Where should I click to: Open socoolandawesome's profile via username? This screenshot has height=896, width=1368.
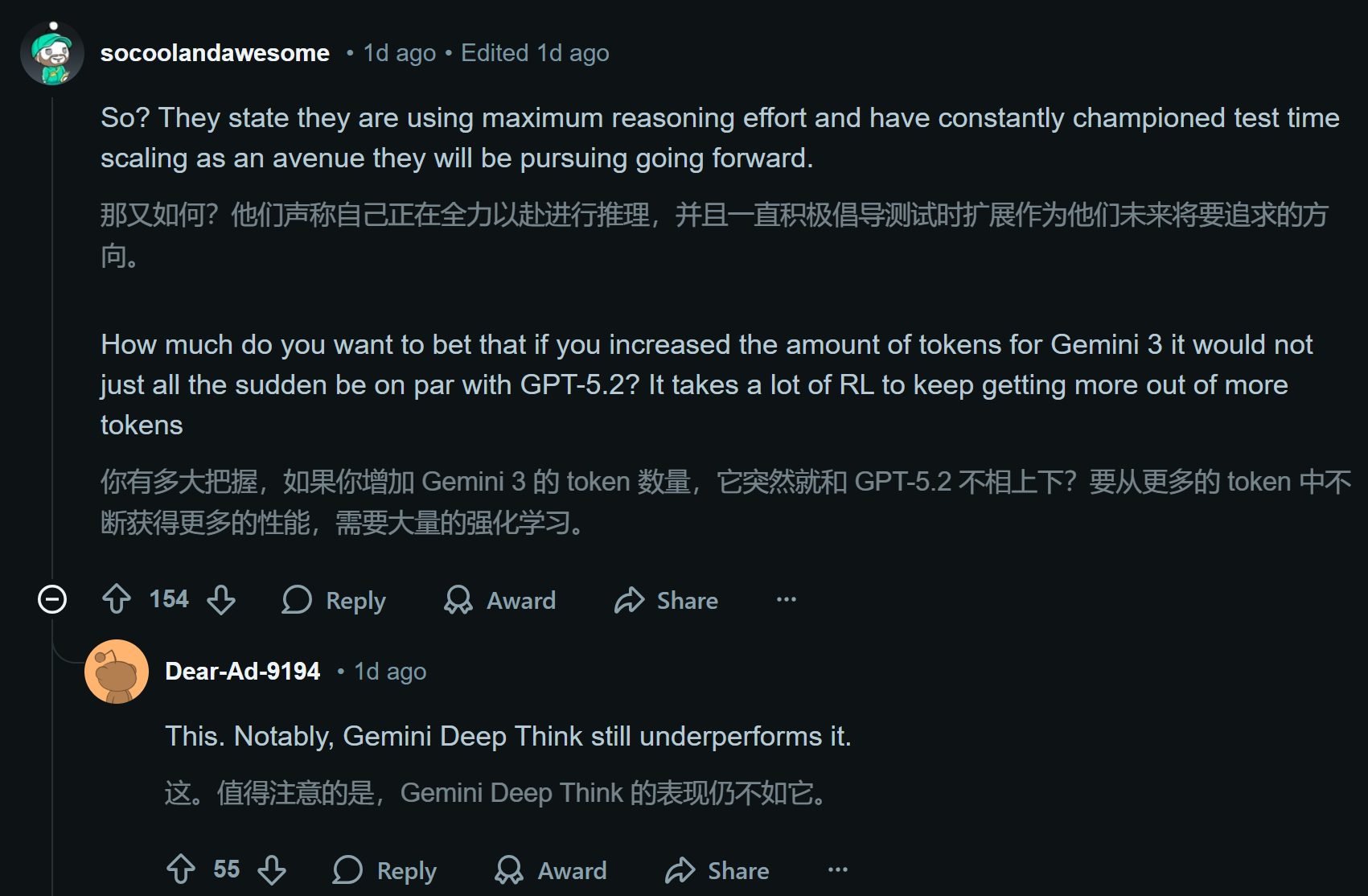[x=214, y=52]
